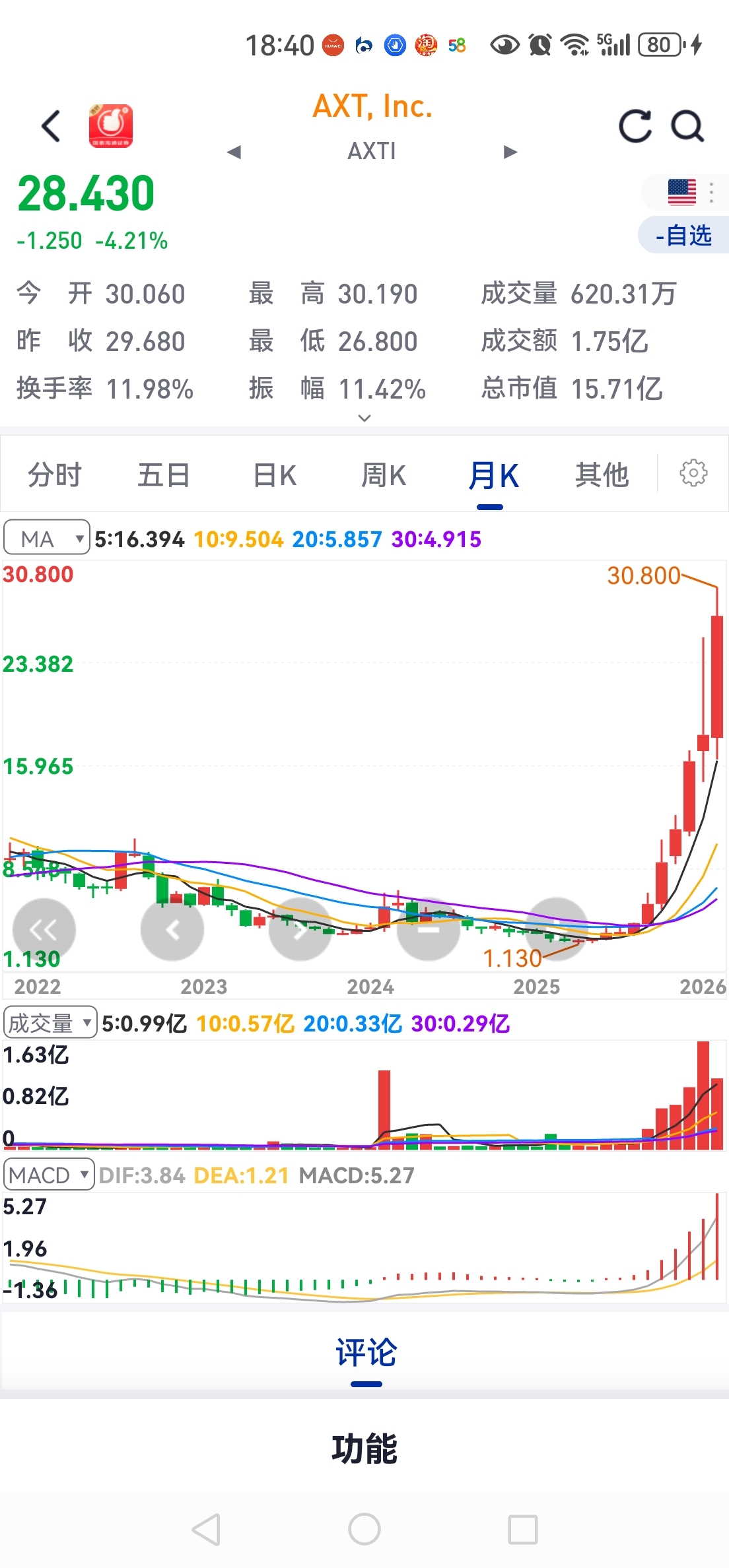Image resolution: width=729 pixels, height=1568 pixels.
Task: Move chart left with single-arrow button
Action: coord(172,929)
